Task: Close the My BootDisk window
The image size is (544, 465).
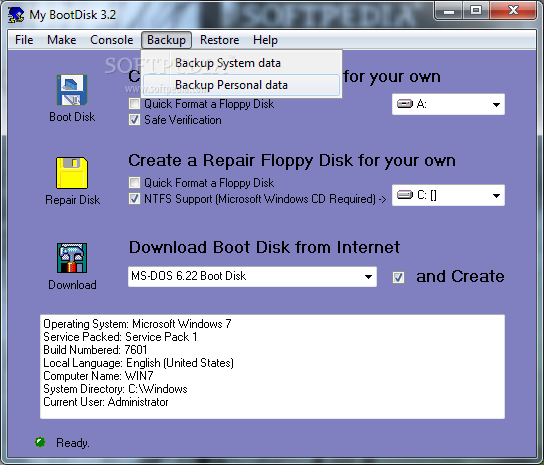Action: 513,11
